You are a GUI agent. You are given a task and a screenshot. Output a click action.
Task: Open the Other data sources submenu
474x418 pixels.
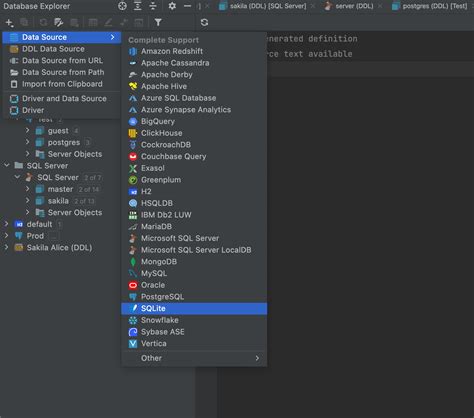click(x=194, y=358)
